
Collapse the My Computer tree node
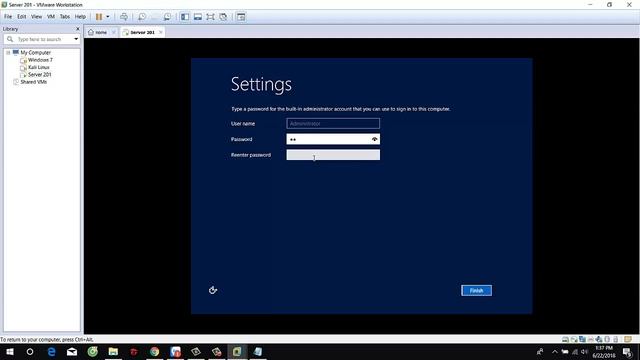[x=8, y=53]
